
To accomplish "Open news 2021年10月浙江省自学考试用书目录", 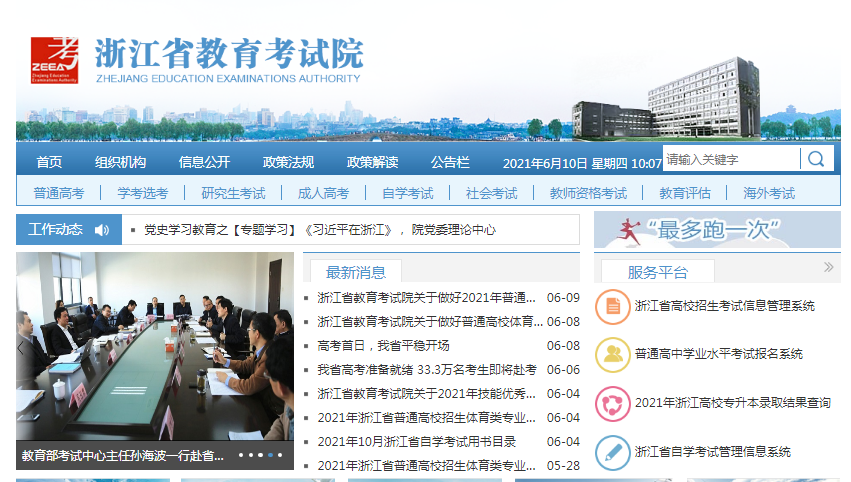I will click(x=417, y=441).
